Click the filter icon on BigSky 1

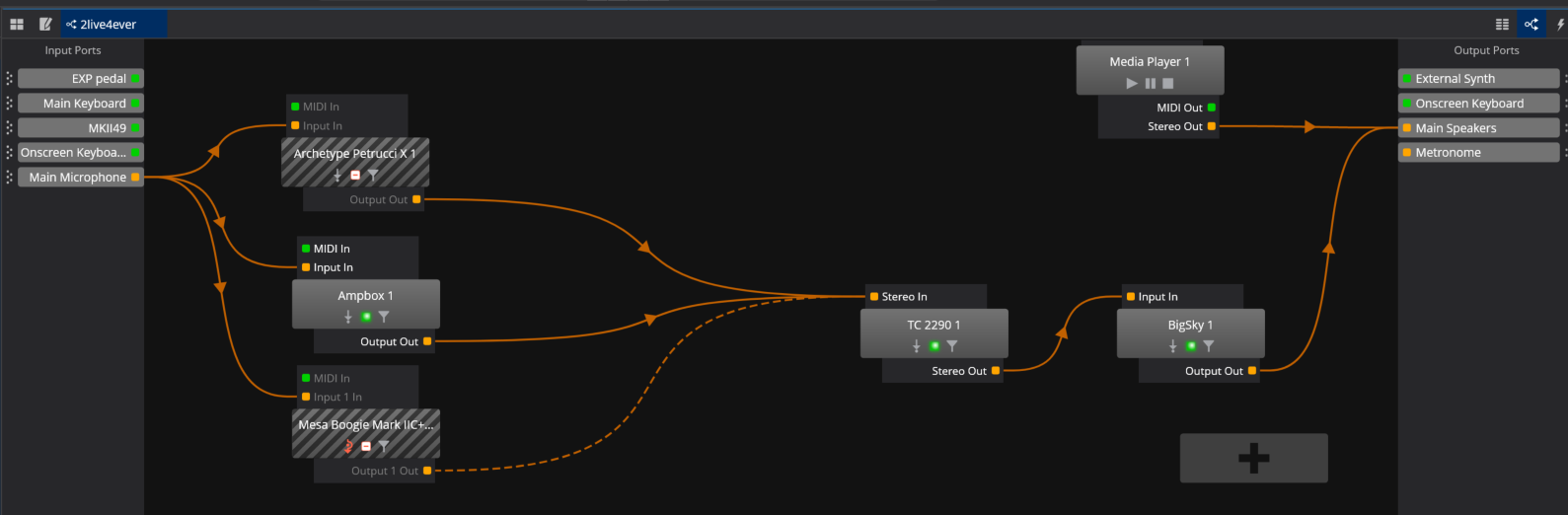tap(1209, 346)
